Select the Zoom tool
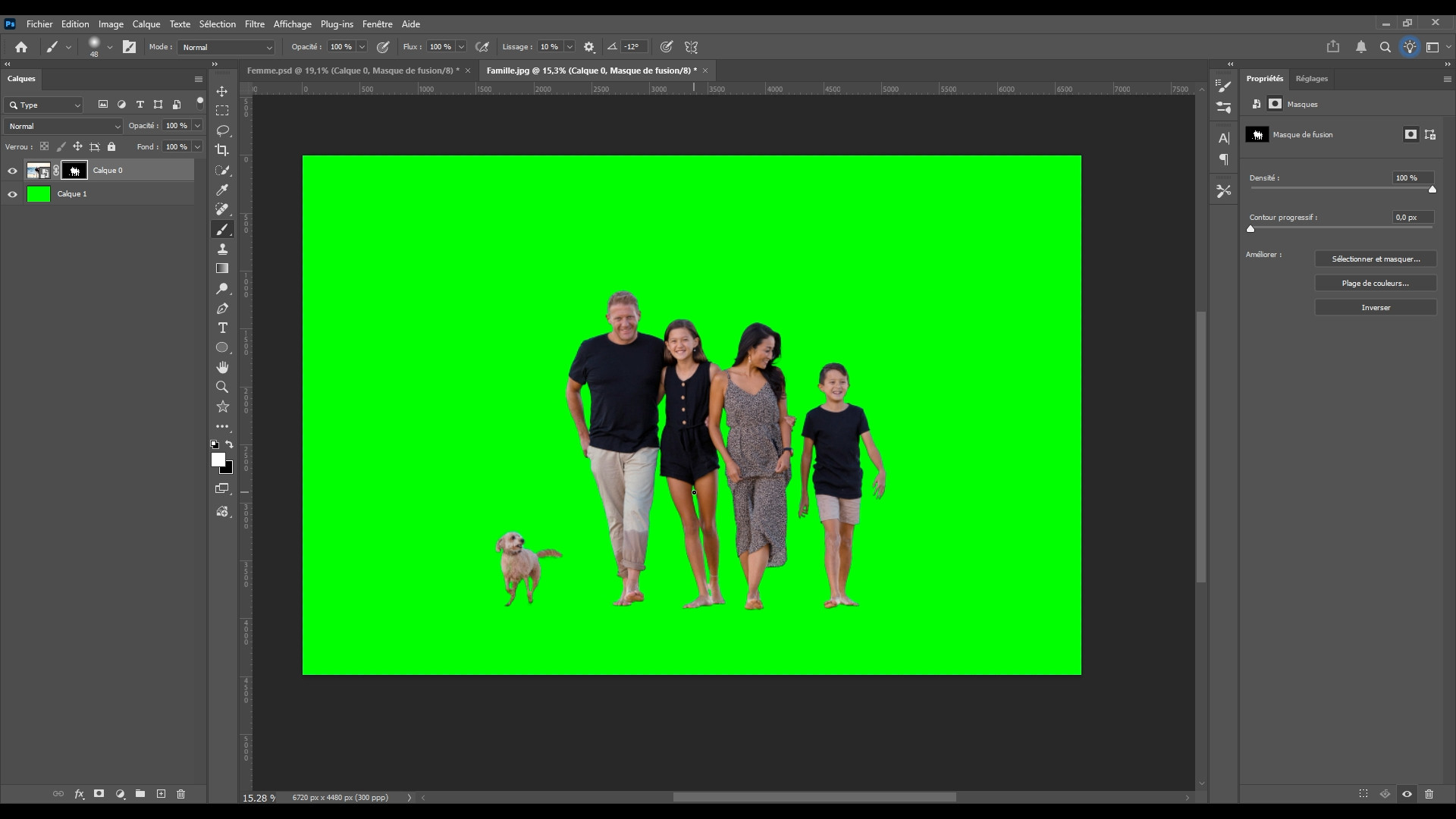The image size is (1456, 819). pyautogui.click(x=222, y=388)
